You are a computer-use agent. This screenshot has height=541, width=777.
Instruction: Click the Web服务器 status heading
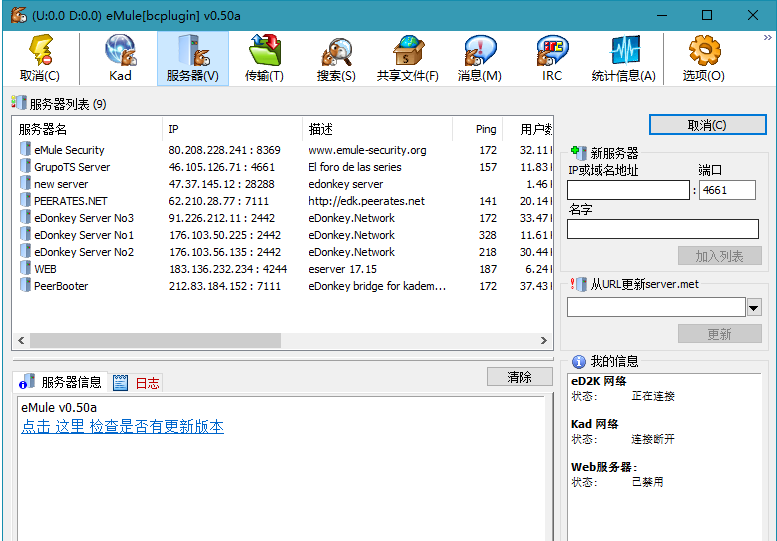[x=604, y=467]
